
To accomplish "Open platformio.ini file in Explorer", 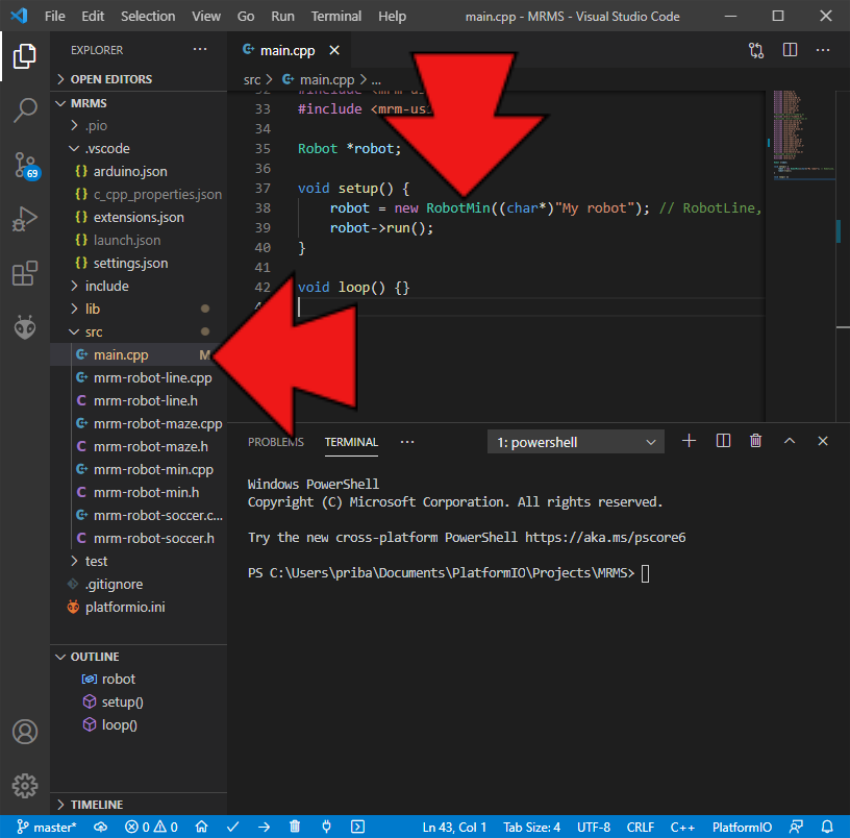I will click(125, 607).
